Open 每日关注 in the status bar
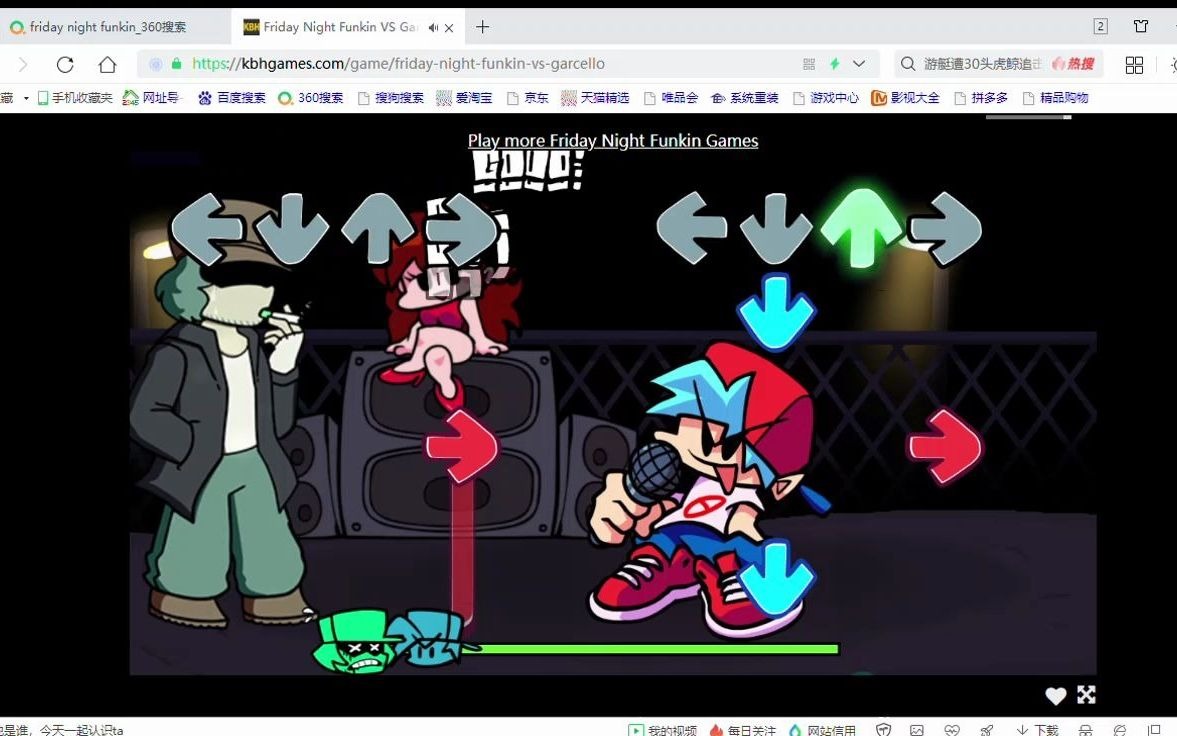 tap(743, 729)
